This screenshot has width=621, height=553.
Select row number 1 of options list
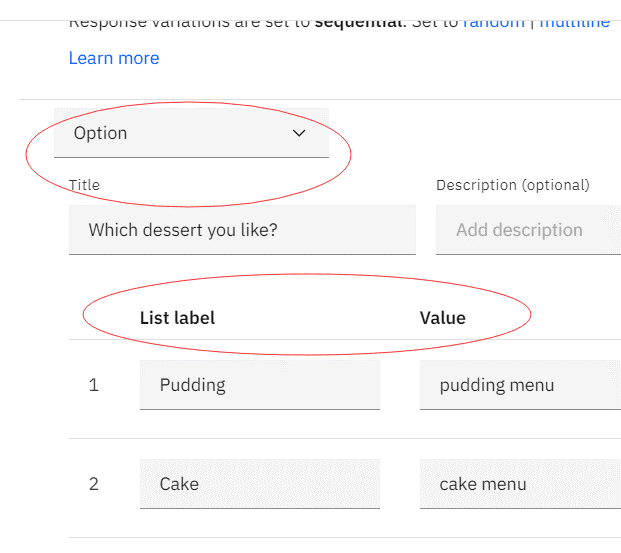point(94,385)
